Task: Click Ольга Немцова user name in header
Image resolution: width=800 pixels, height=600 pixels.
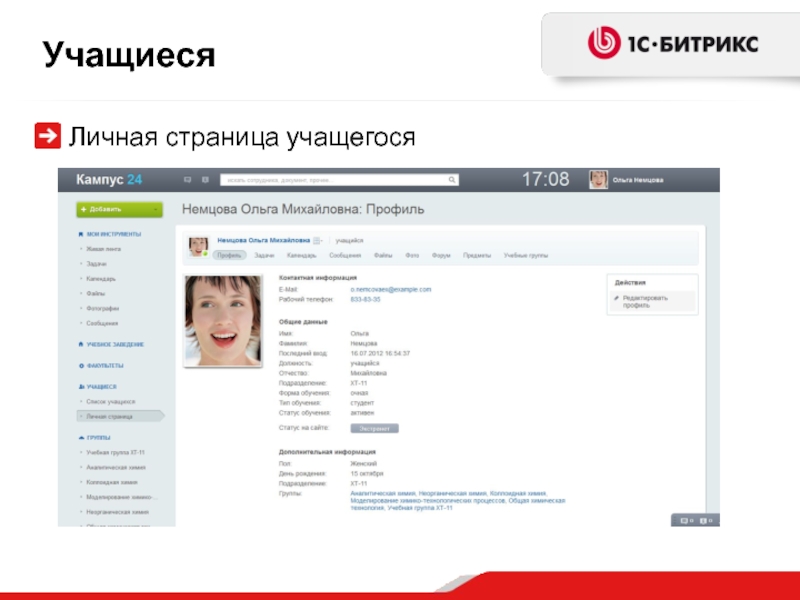Action: point(638,180)
